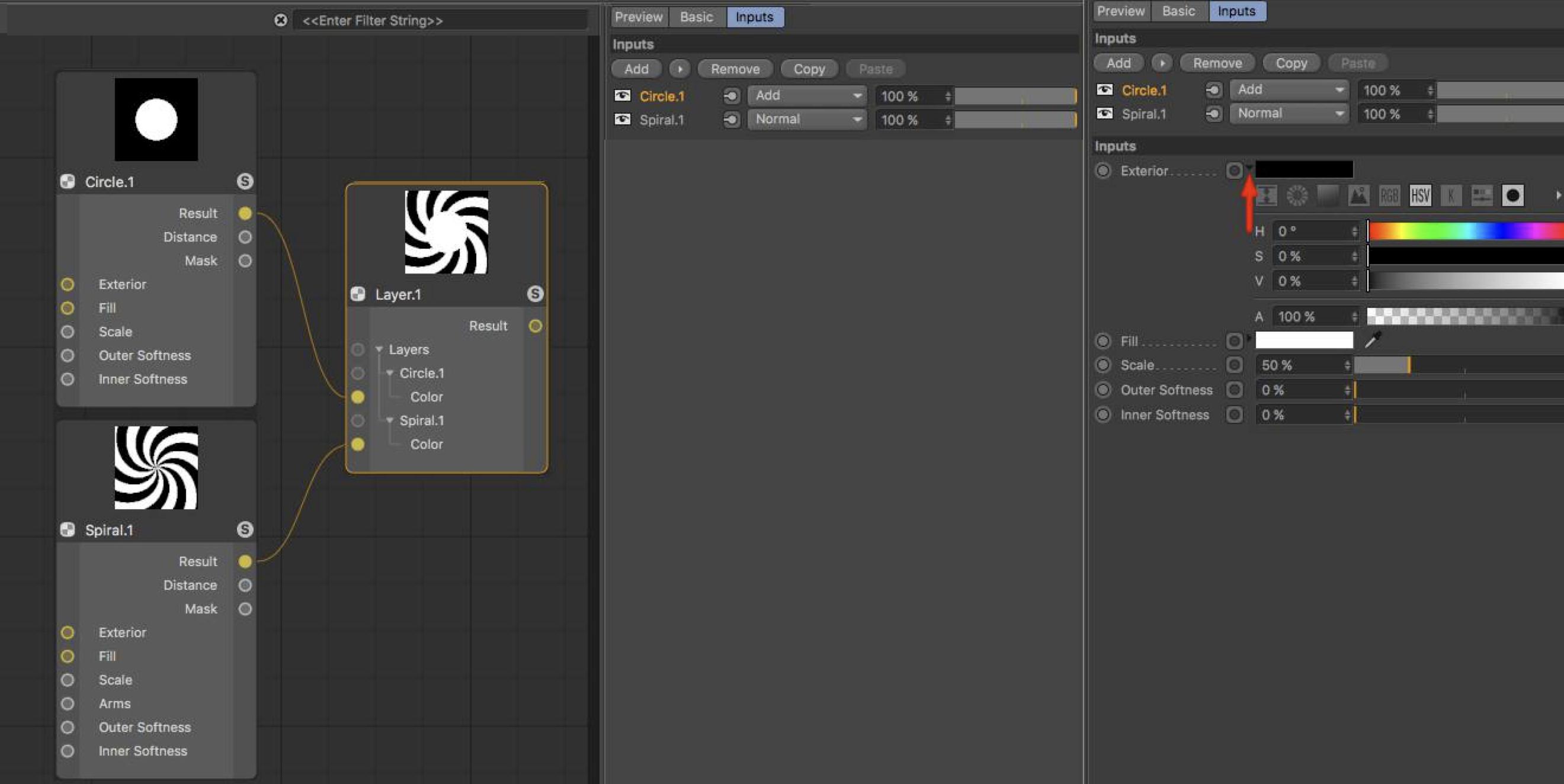Toggle the Scale parameter animation circle
The image size is (1564, 784).
pyautogui.click(x=1103, y=365)
